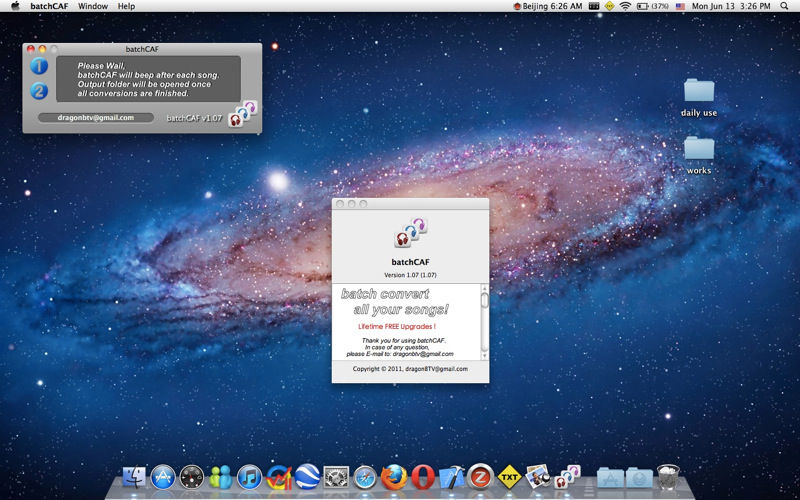Click the dragonbtv@gmail.com button in batchCAF window
The height and width of the screenshot is (500, 800).
point(96,118)
